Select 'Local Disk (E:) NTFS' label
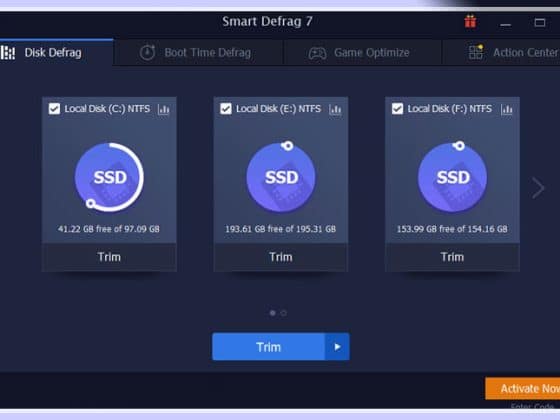The height and width of the screenshot is (420, 560). pyautogui.click(x=279, y=109)
